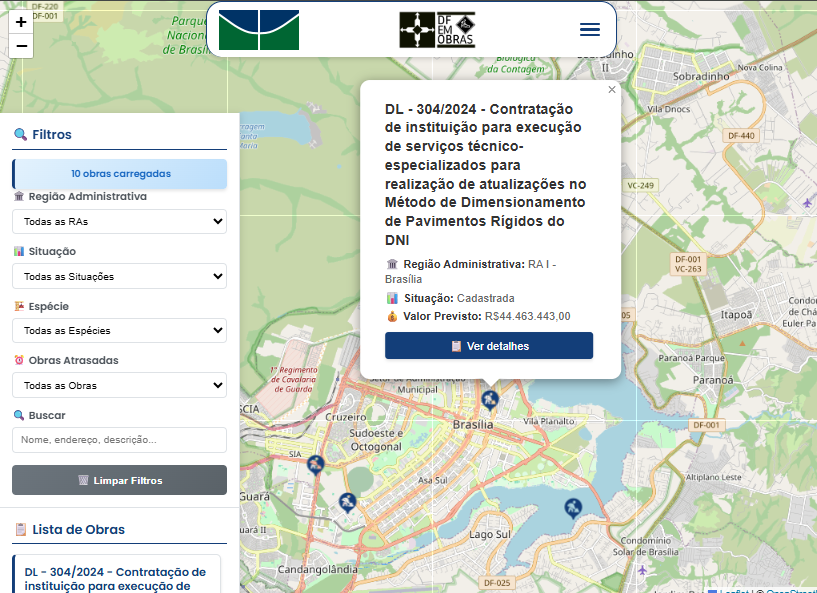Viewport: 817px width, 593px height.
Task: Click the Espécie icon in sidebar
Action: tap(19, 306)
